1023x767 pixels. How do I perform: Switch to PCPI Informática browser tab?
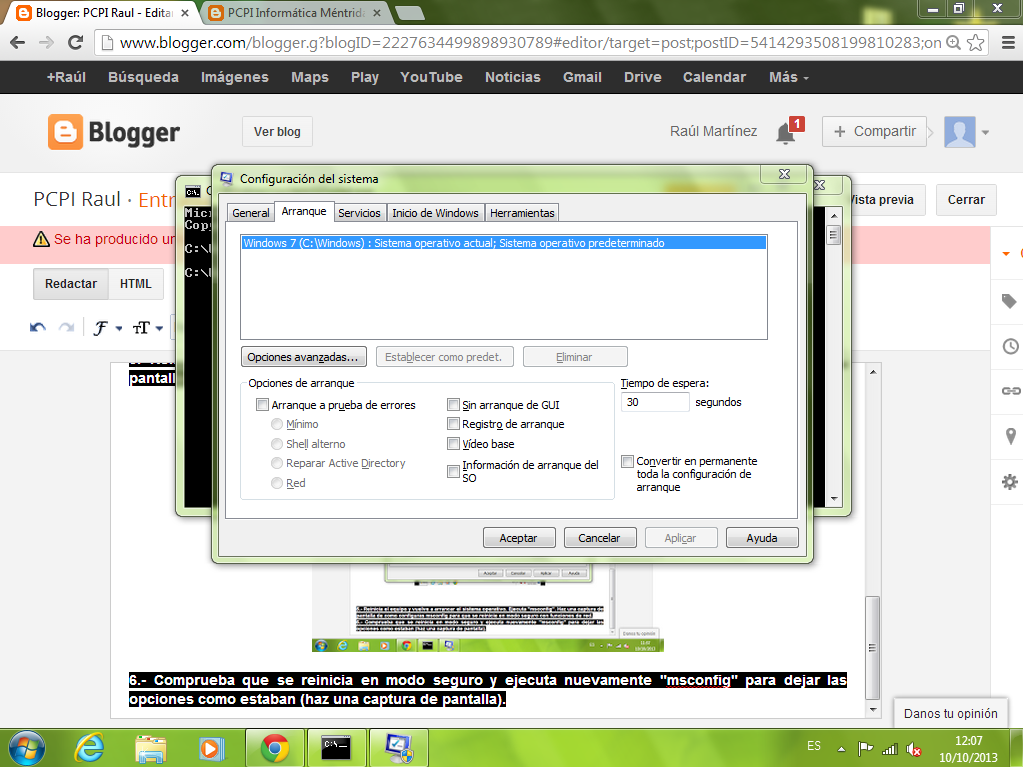click(295, 12)
